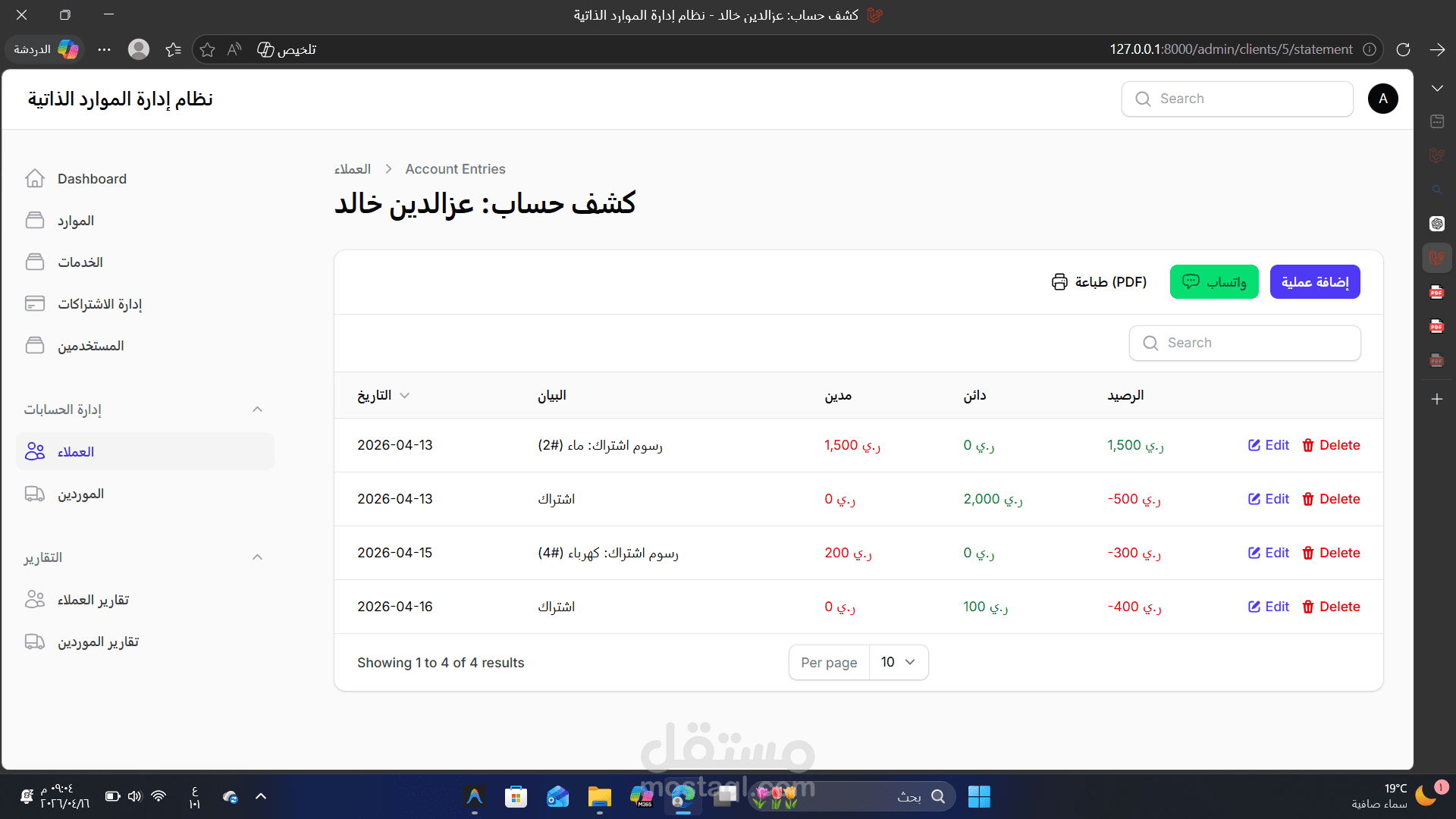Image resolution: width=1456 pixels, height=819 pixels.
Task: Click the تقارير الموردين truck icon
Action: pos(35,642)
